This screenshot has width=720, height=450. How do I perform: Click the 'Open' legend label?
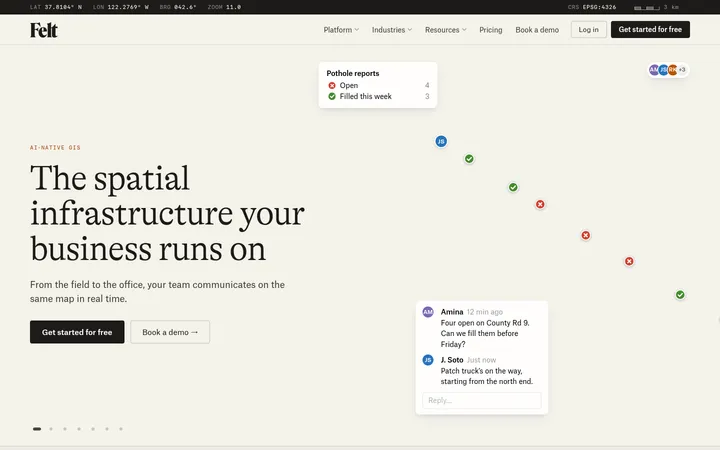click(x=349, y=85)
